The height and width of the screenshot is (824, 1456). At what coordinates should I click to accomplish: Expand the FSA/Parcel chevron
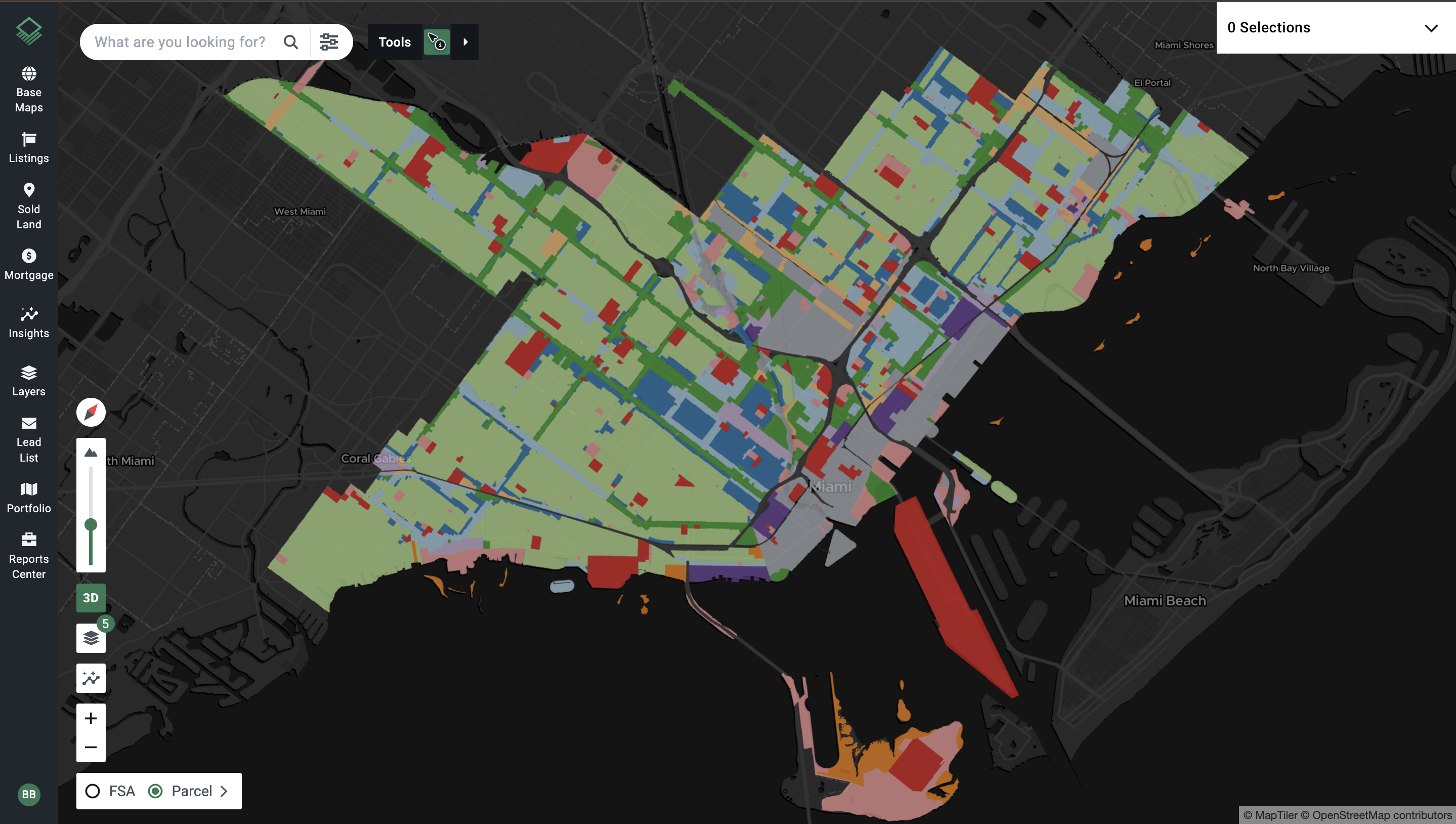225,791
